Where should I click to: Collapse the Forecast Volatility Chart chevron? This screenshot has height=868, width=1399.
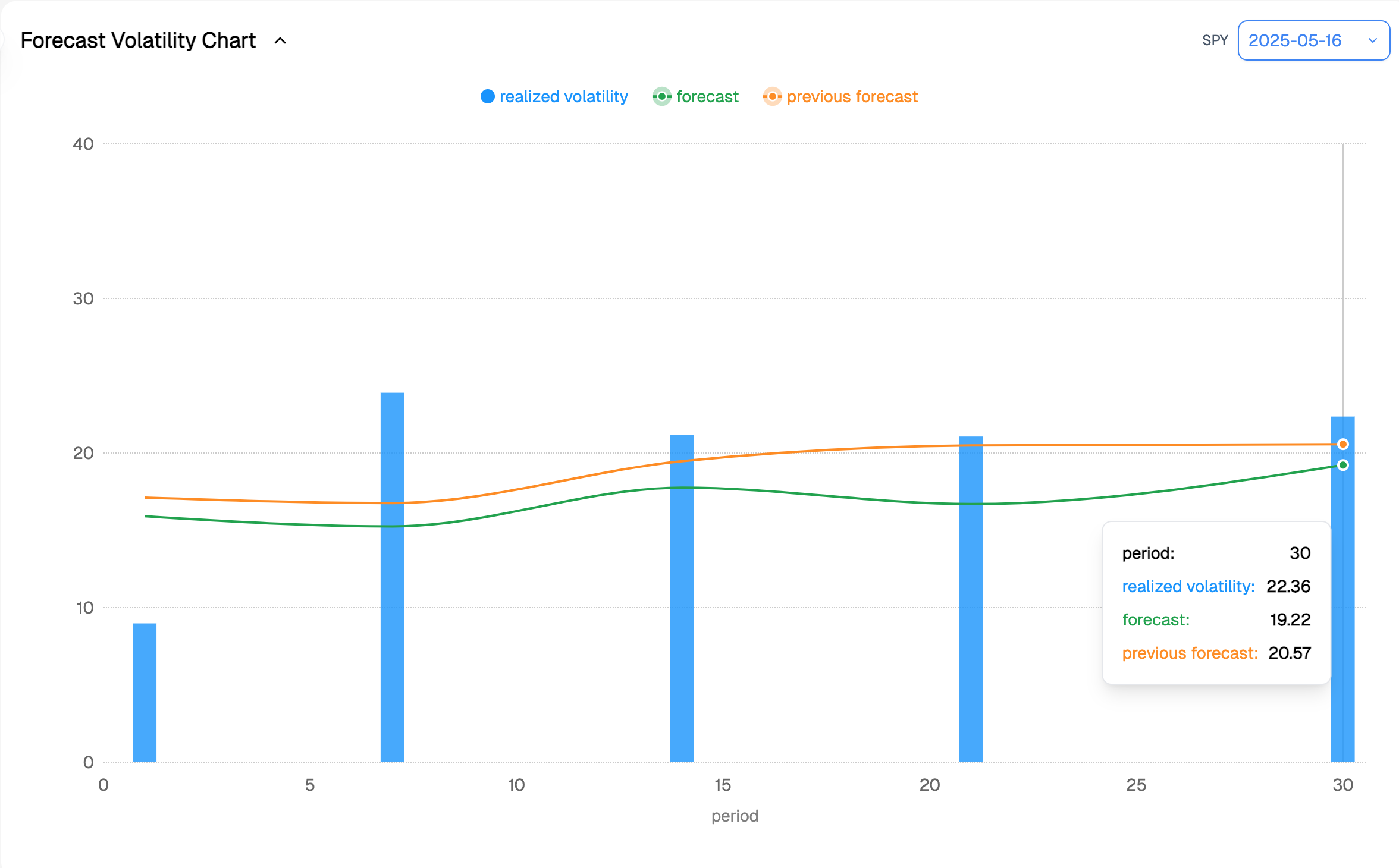(x=280, y=41)
